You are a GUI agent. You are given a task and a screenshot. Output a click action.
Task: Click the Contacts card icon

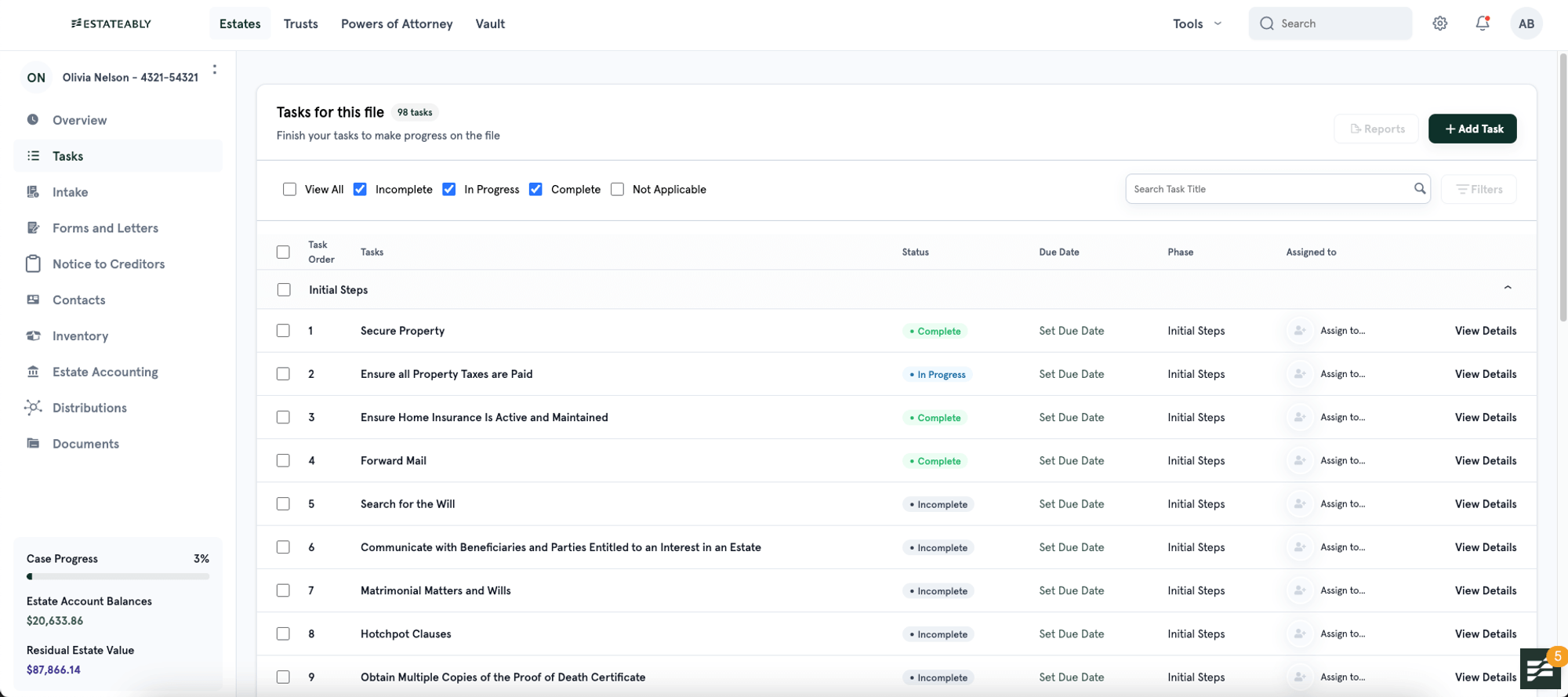coord(33,299)
